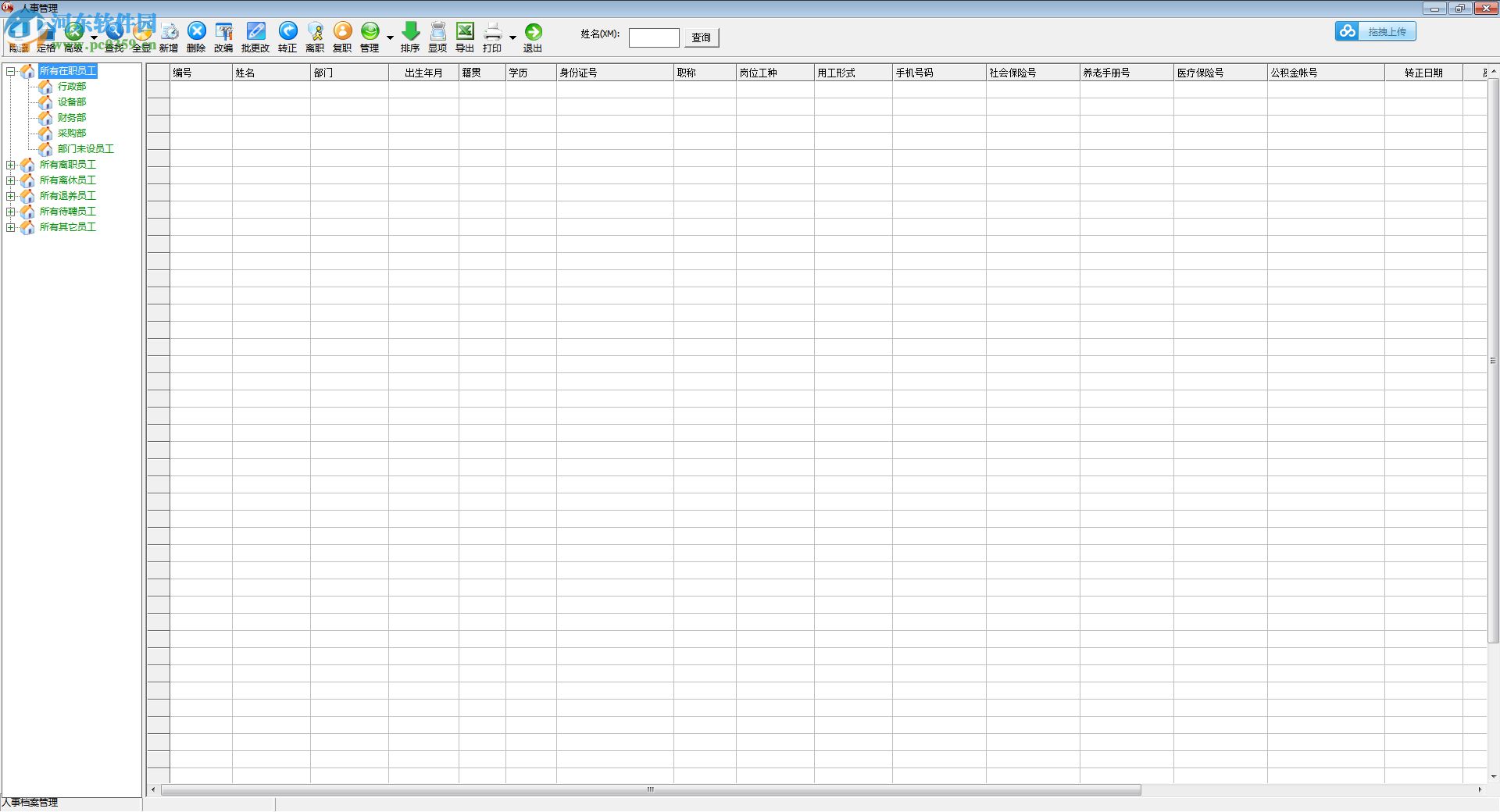Select 设备部 in the department tree
Screen dimensions: 1500x812
72,102
